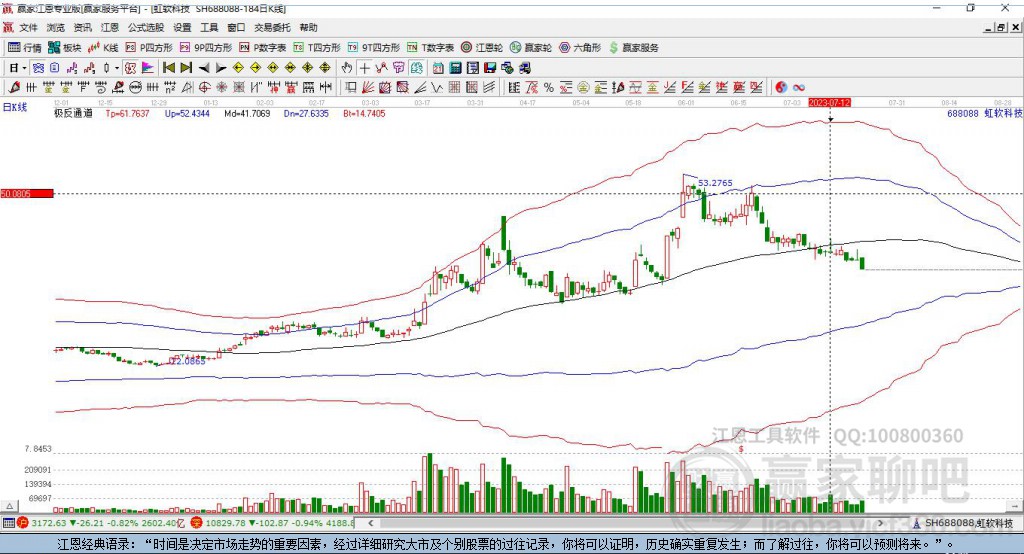Click the blue infinity loop icon
The width and height of the screenshot is (1024, 554).
pos(799,88)
